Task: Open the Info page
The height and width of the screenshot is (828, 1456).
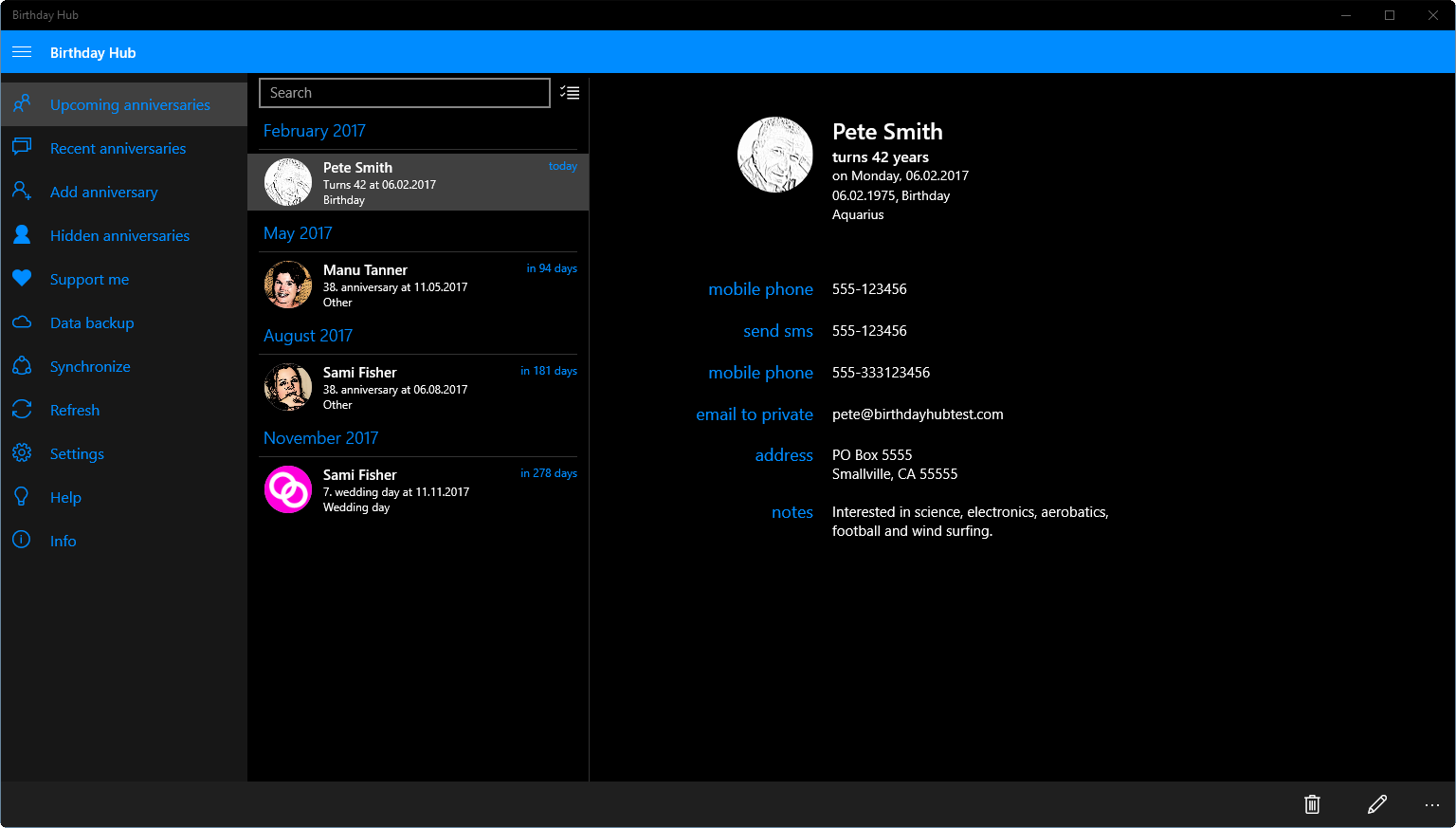Action: 63,541
